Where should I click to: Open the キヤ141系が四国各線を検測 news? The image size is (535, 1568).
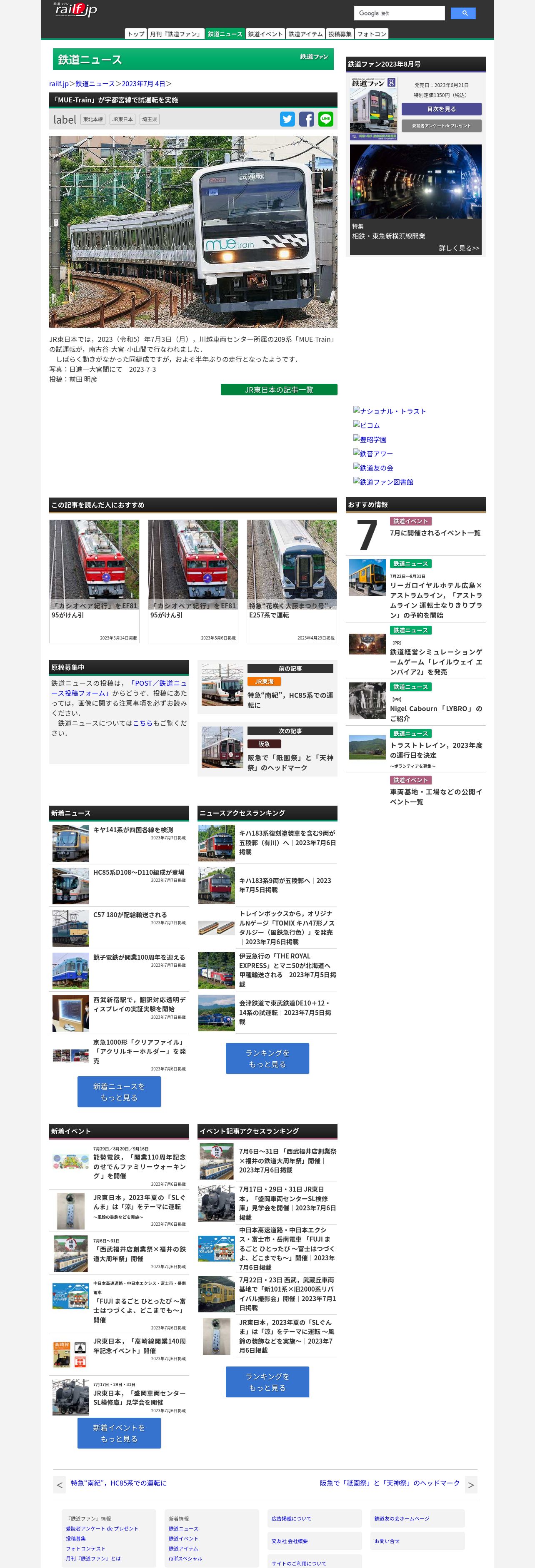pos(133,830)
